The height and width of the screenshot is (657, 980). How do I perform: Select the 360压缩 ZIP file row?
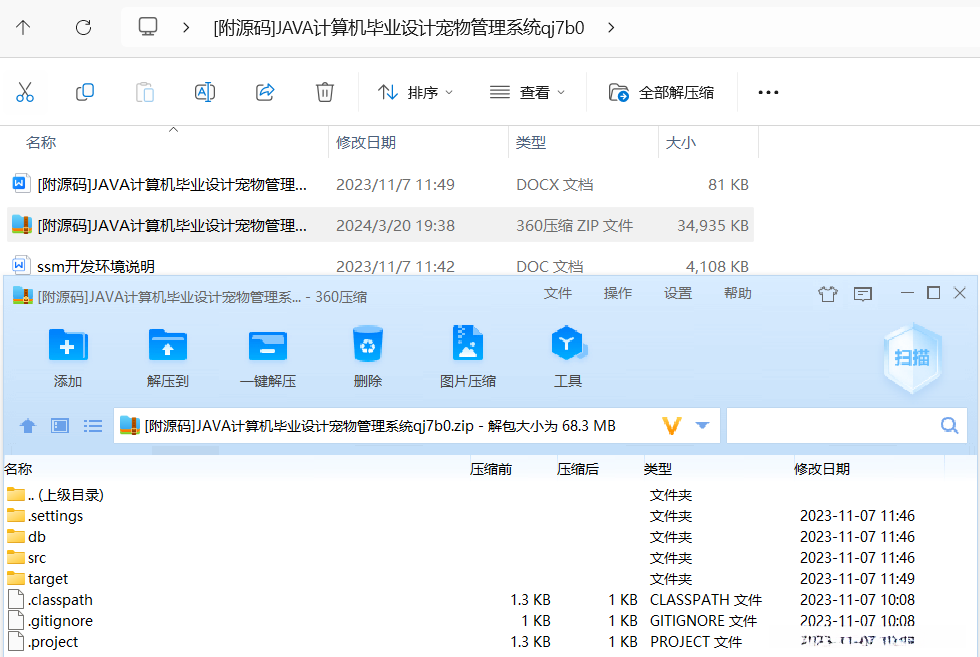[380, 225]
